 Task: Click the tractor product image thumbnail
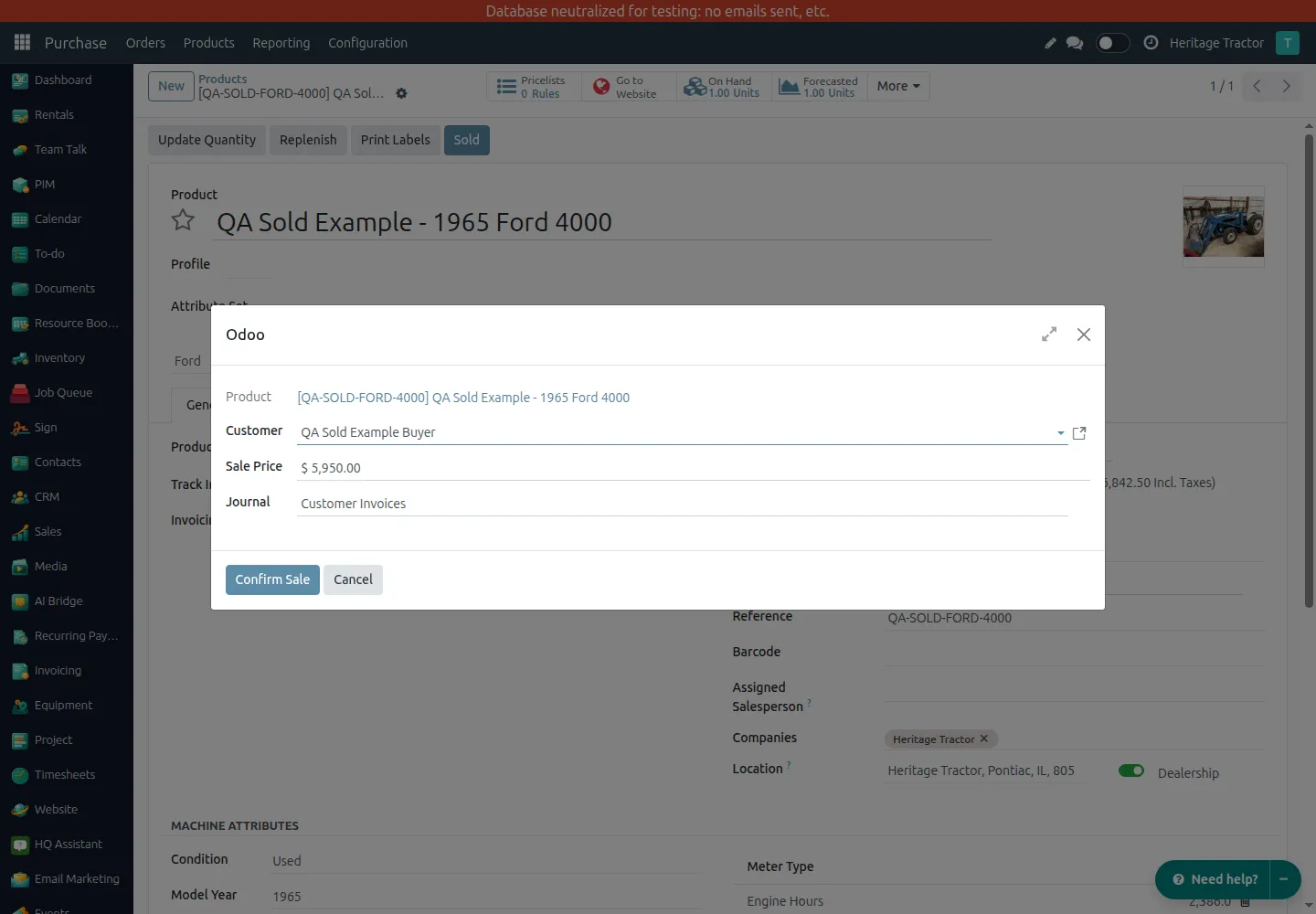(x=1223, y=227)
